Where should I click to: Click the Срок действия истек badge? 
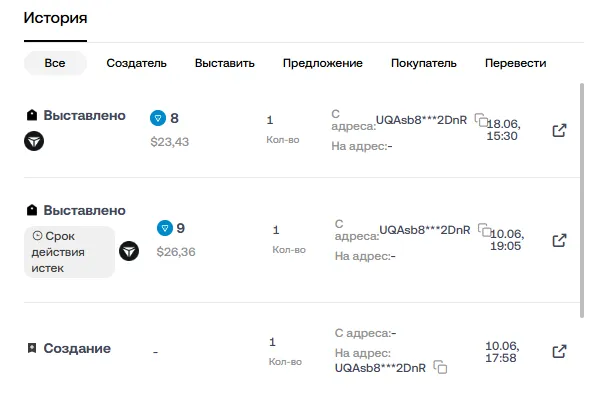(x=69, y=252)
